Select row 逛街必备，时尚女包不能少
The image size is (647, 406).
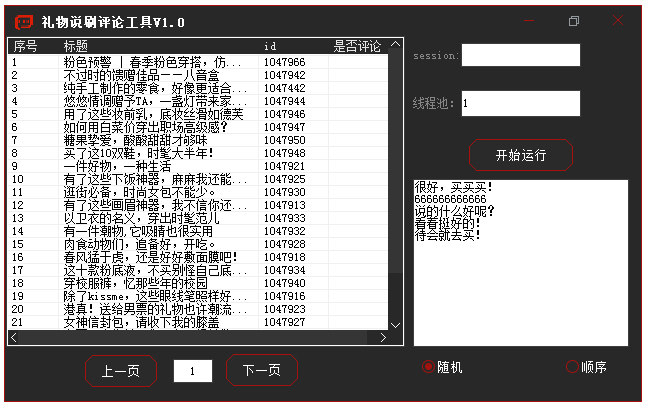pyautogui.click(x=198, y=192)
